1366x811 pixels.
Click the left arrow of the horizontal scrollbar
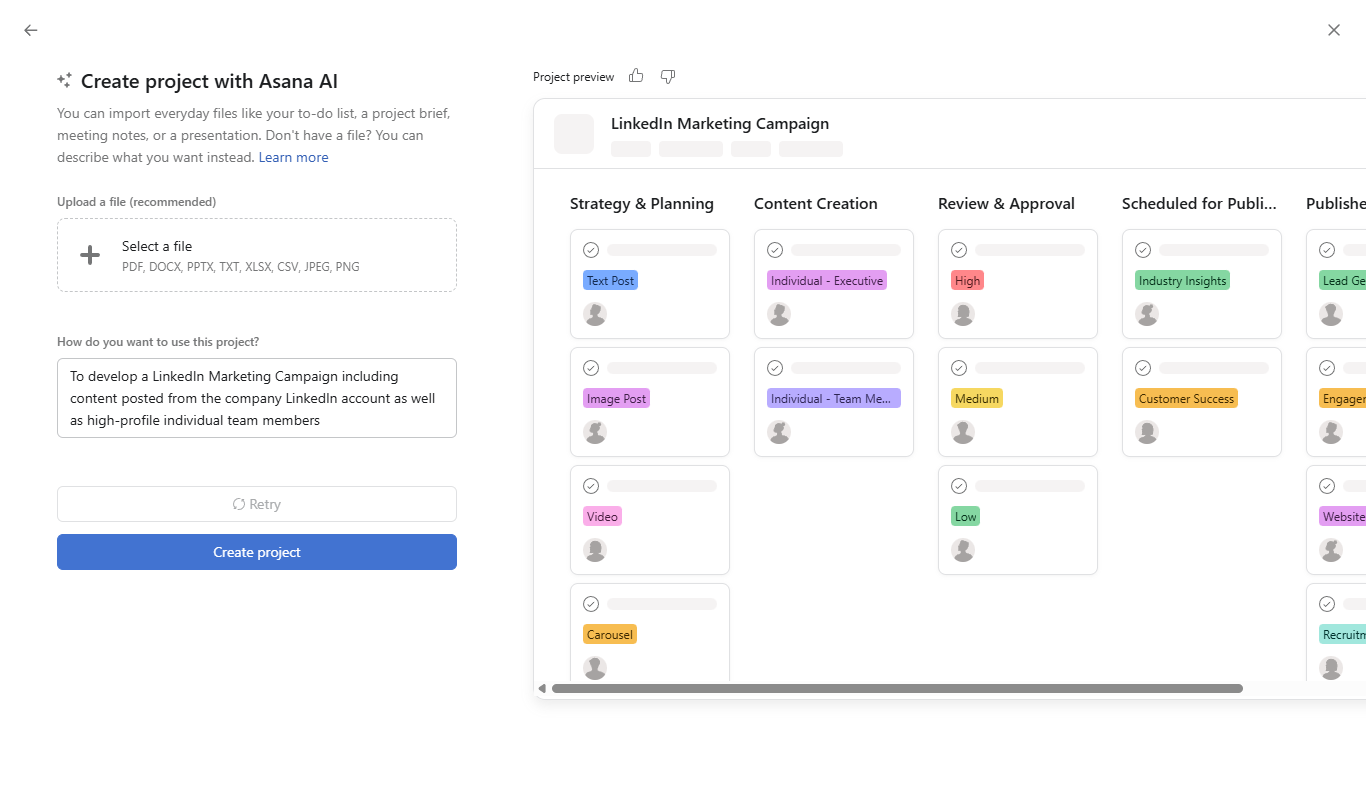(x=543, y=688)
